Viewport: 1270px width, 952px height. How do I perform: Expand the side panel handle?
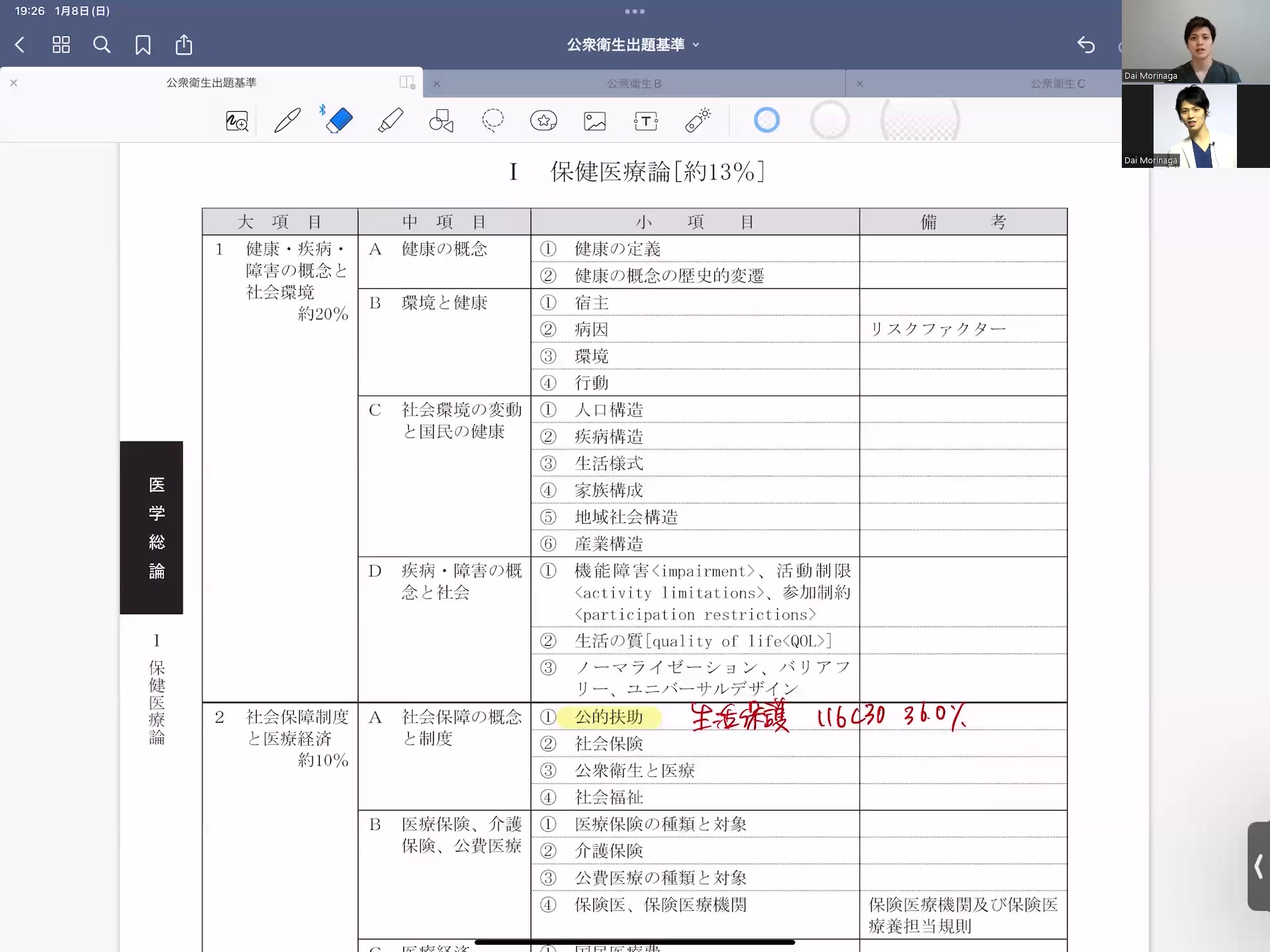(1258, 866)
